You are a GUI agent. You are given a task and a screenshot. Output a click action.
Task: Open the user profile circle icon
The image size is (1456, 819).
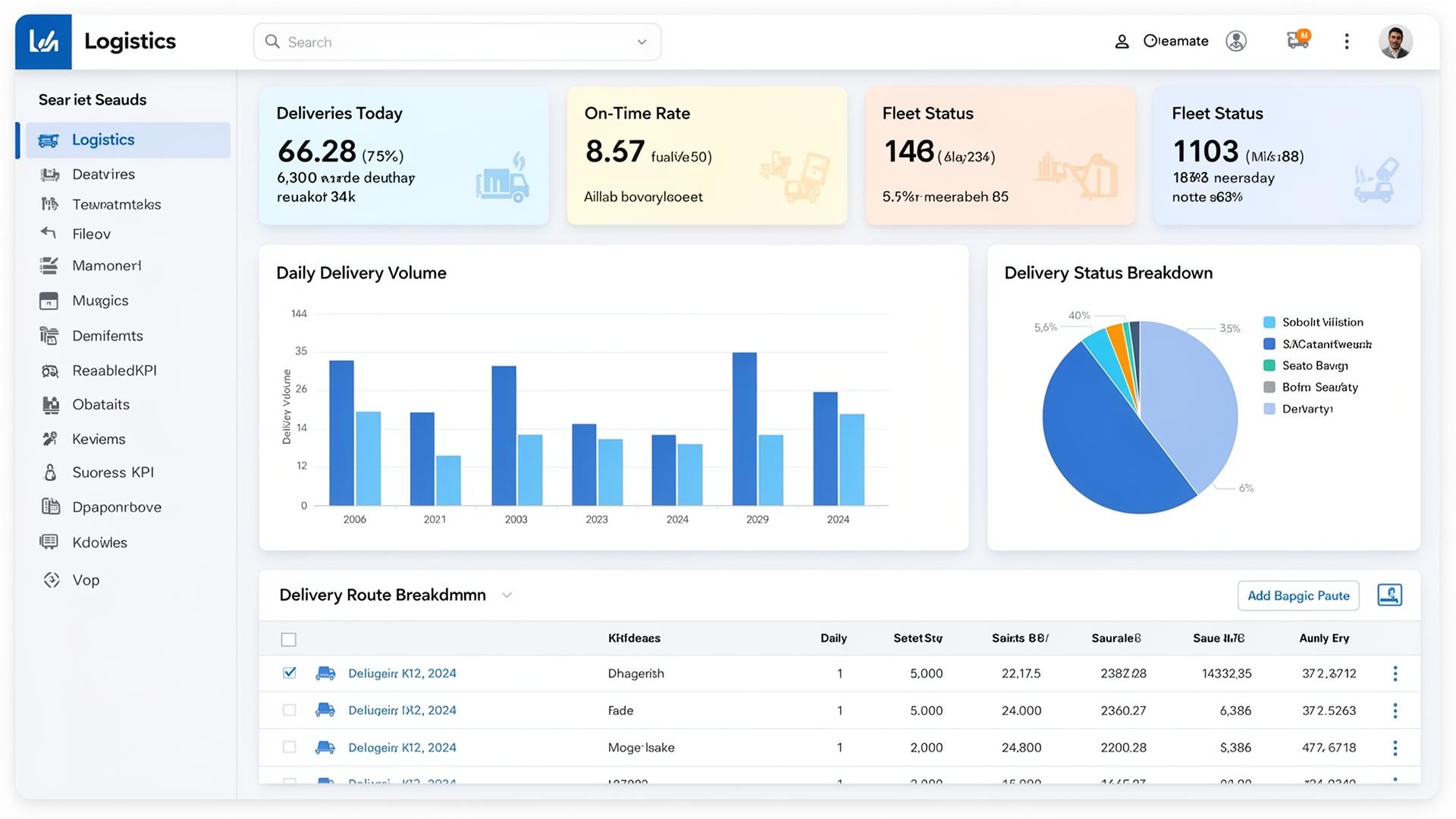tap(1236, 41)
